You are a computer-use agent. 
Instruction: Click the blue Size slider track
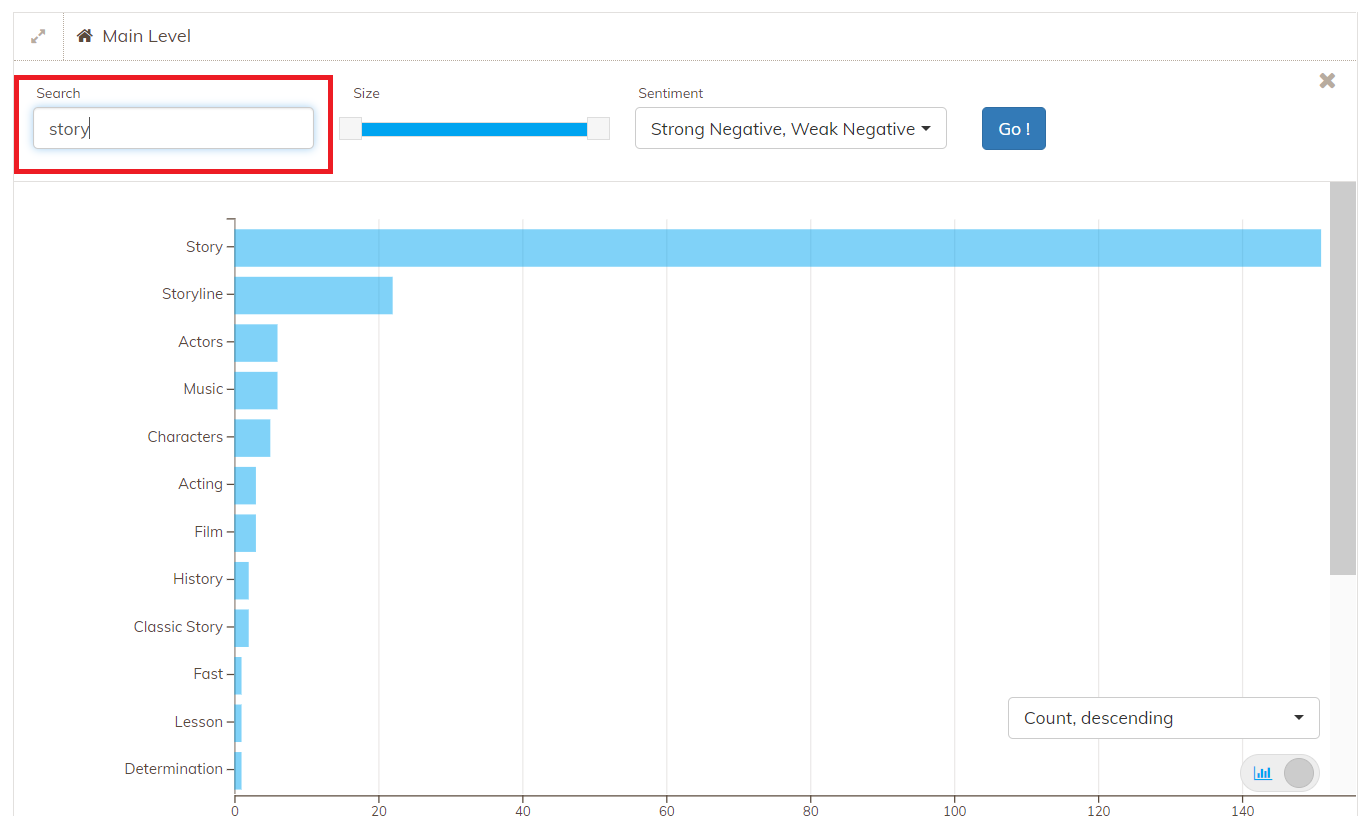coord(474,129)
